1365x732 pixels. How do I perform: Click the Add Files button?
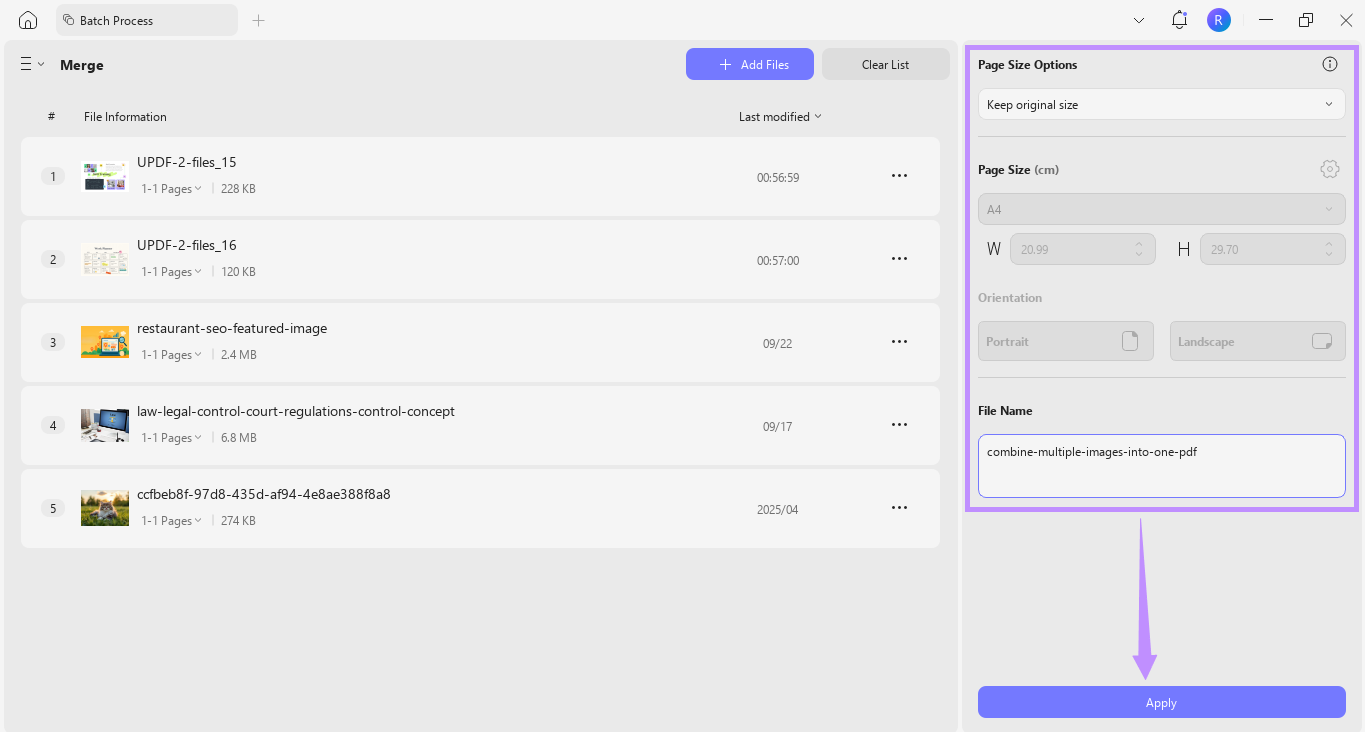[x=749, y=63]
